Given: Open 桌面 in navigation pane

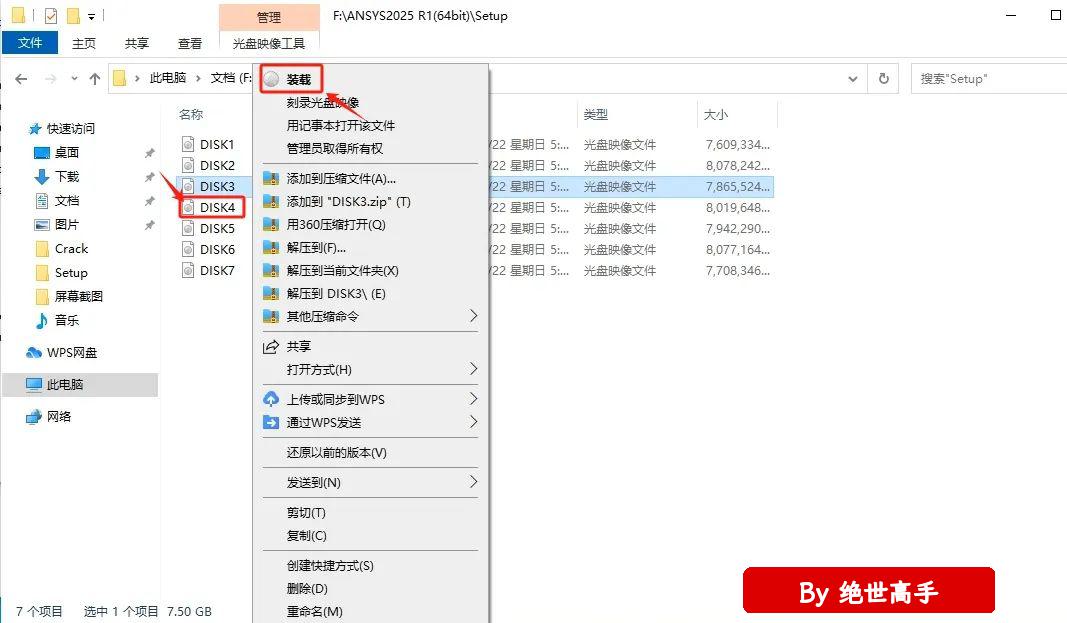Looking at the screenshot, I should click(x=67, y=152).
